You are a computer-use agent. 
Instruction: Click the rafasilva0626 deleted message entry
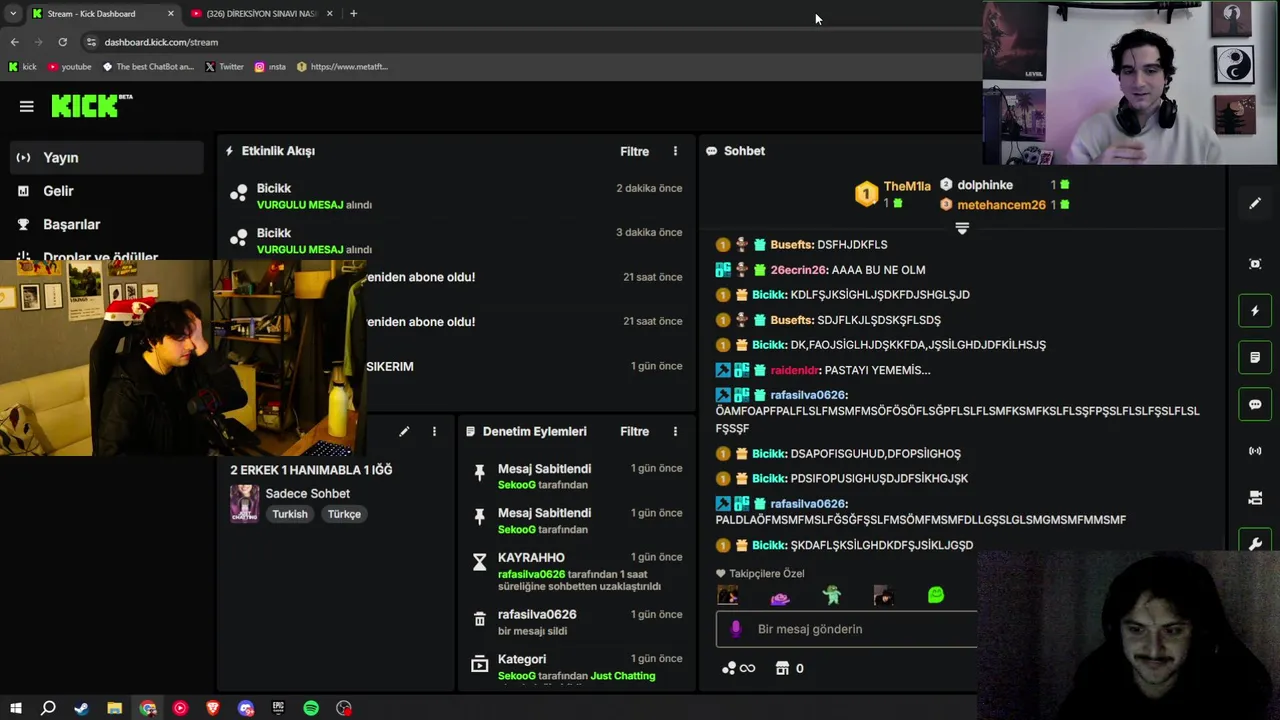click(576, 622)
